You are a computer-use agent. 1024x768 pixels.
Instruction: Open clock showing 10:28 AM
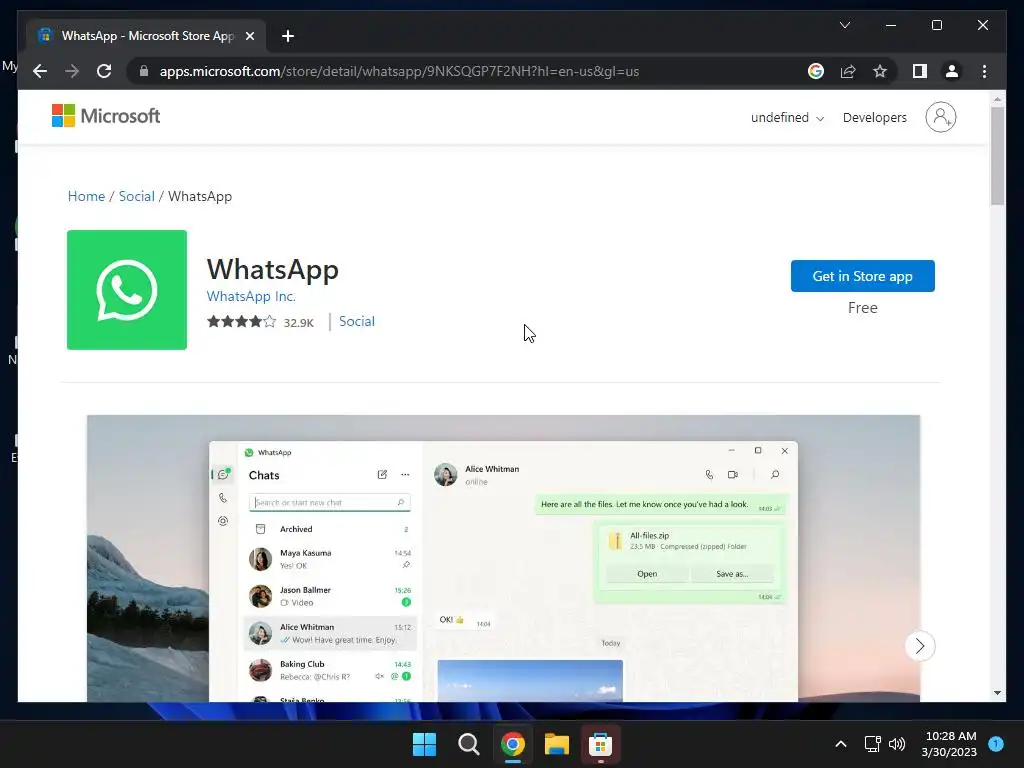click(950, 744)
